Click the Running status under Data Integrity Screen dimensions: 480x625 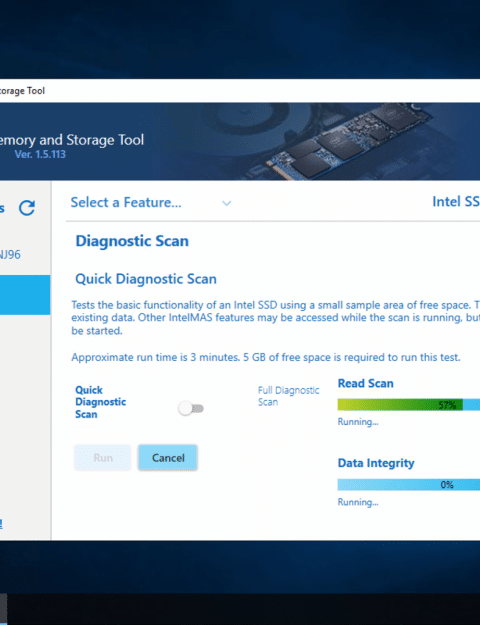358,502
